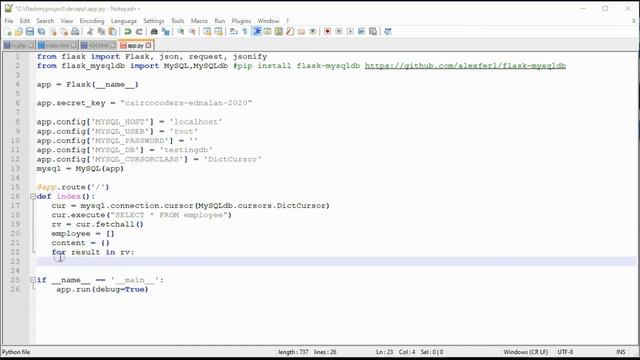Toggle synchronize horizontal scrolling icon
Viewport: 640px width, 360px height.
(x=218, y=31)
